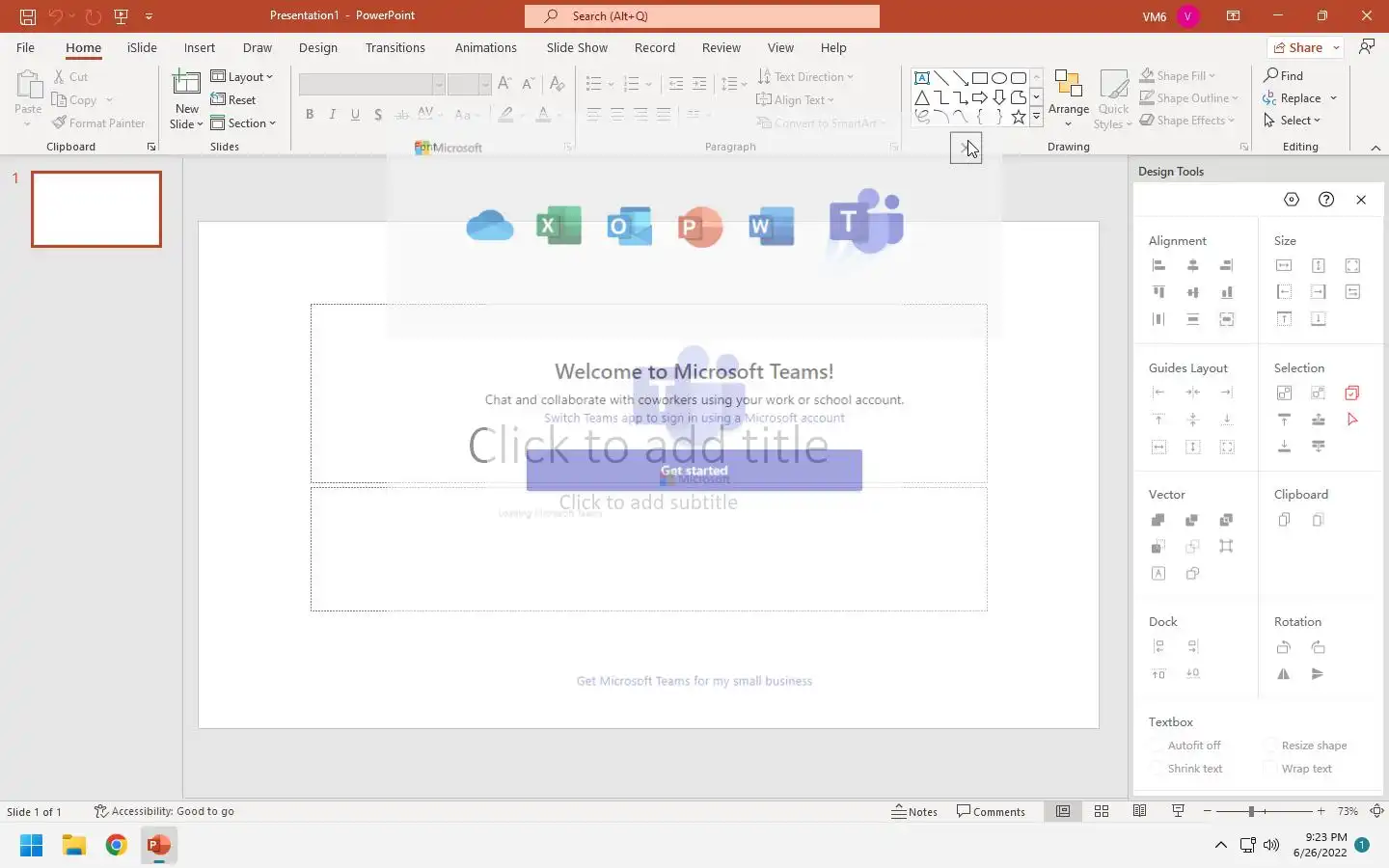Toggle Bold formatting

click(310, 115)
